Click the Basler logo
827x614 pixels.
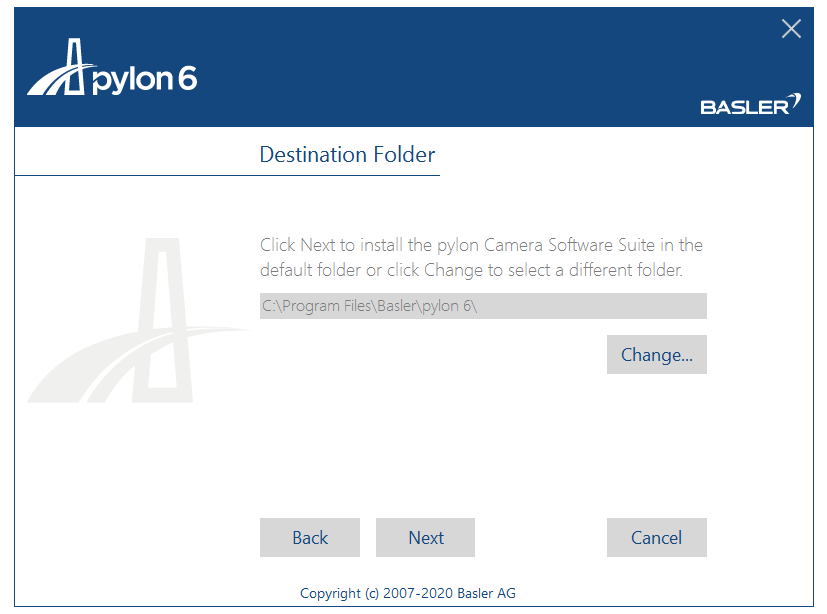tap(744, 105)
